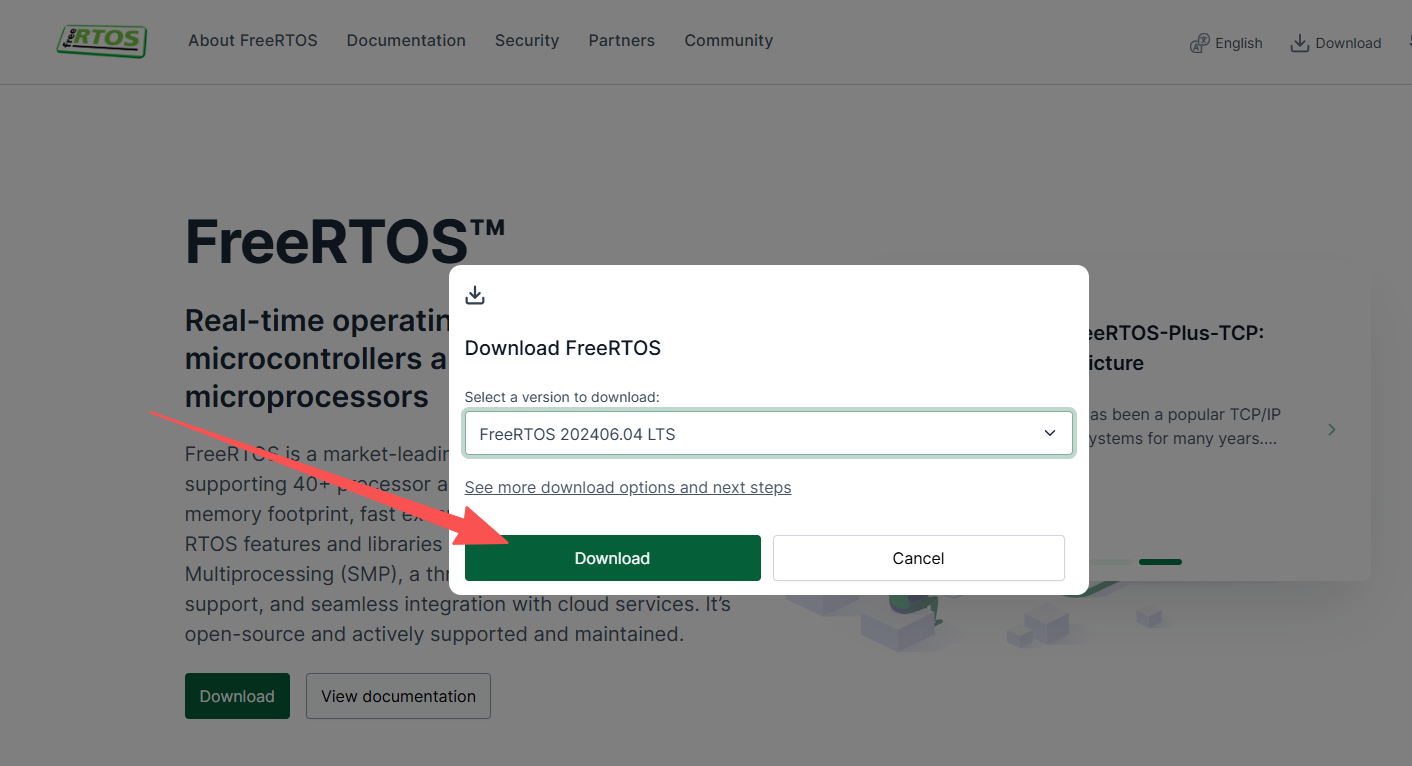Click the green Download button in dialog
This screenshot has height=766, width=1412.
click(x=613, y=558)
